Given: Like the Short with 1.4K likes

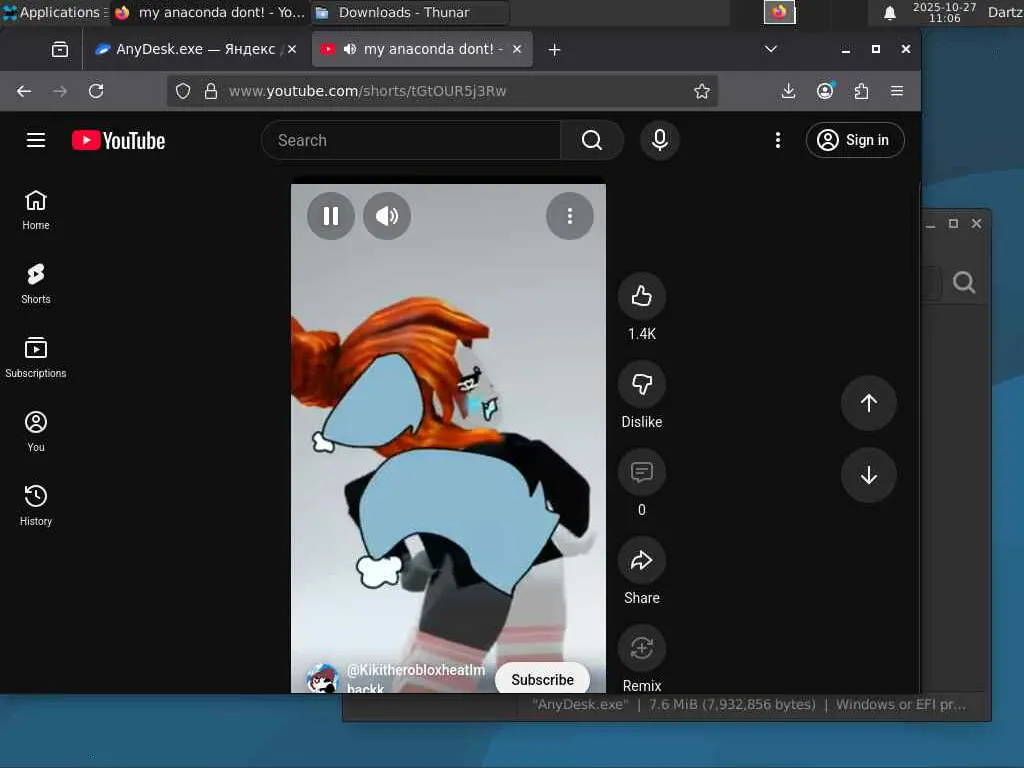Looking at the screenshot, I should tap(641, 296).
